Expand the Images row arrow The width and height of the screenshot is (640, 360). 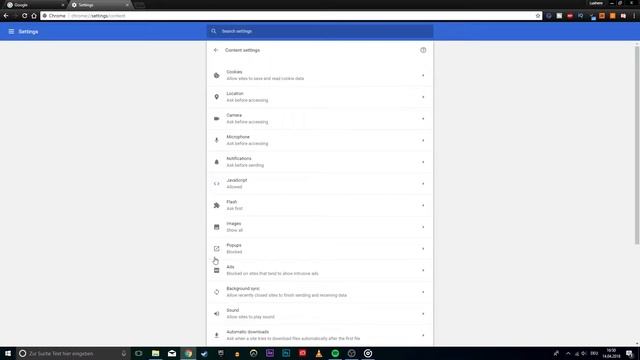[x=423, y=227]
